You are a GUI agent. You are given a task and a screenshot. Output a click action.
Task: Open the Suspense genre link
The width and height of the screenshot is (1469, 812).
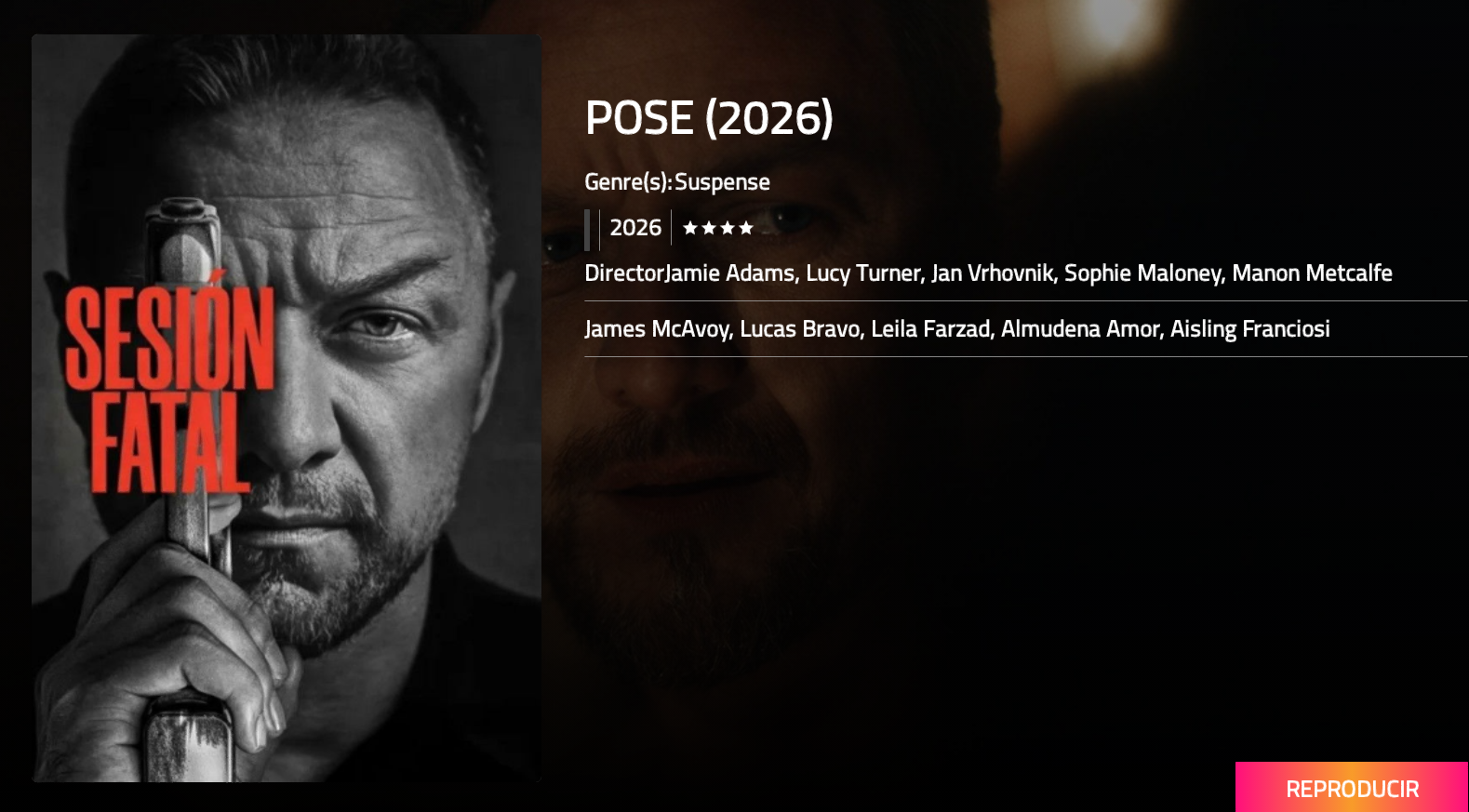[x=722, y=182]
